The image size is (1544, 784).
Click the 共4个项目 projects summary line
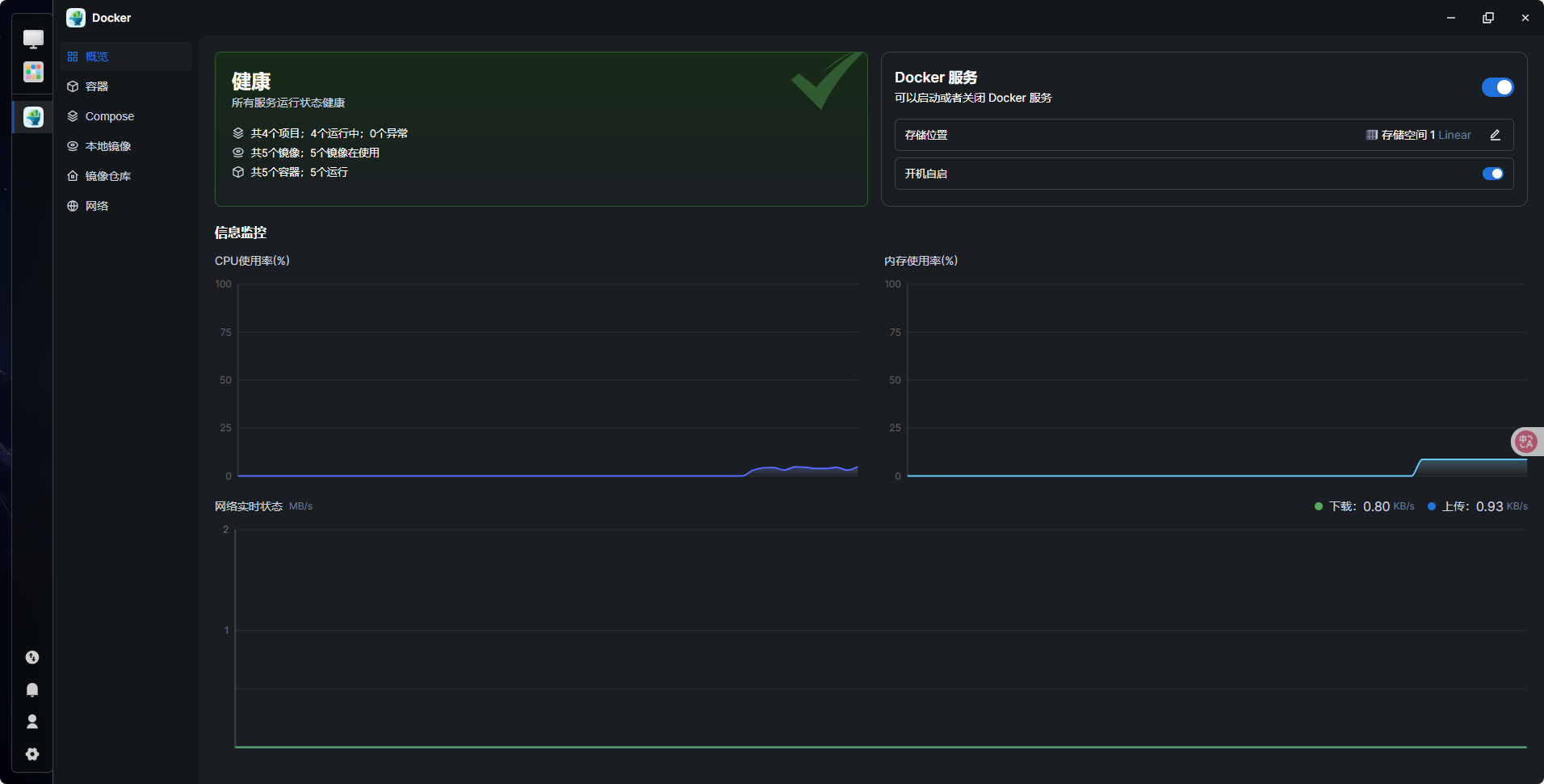click(329, 133)
